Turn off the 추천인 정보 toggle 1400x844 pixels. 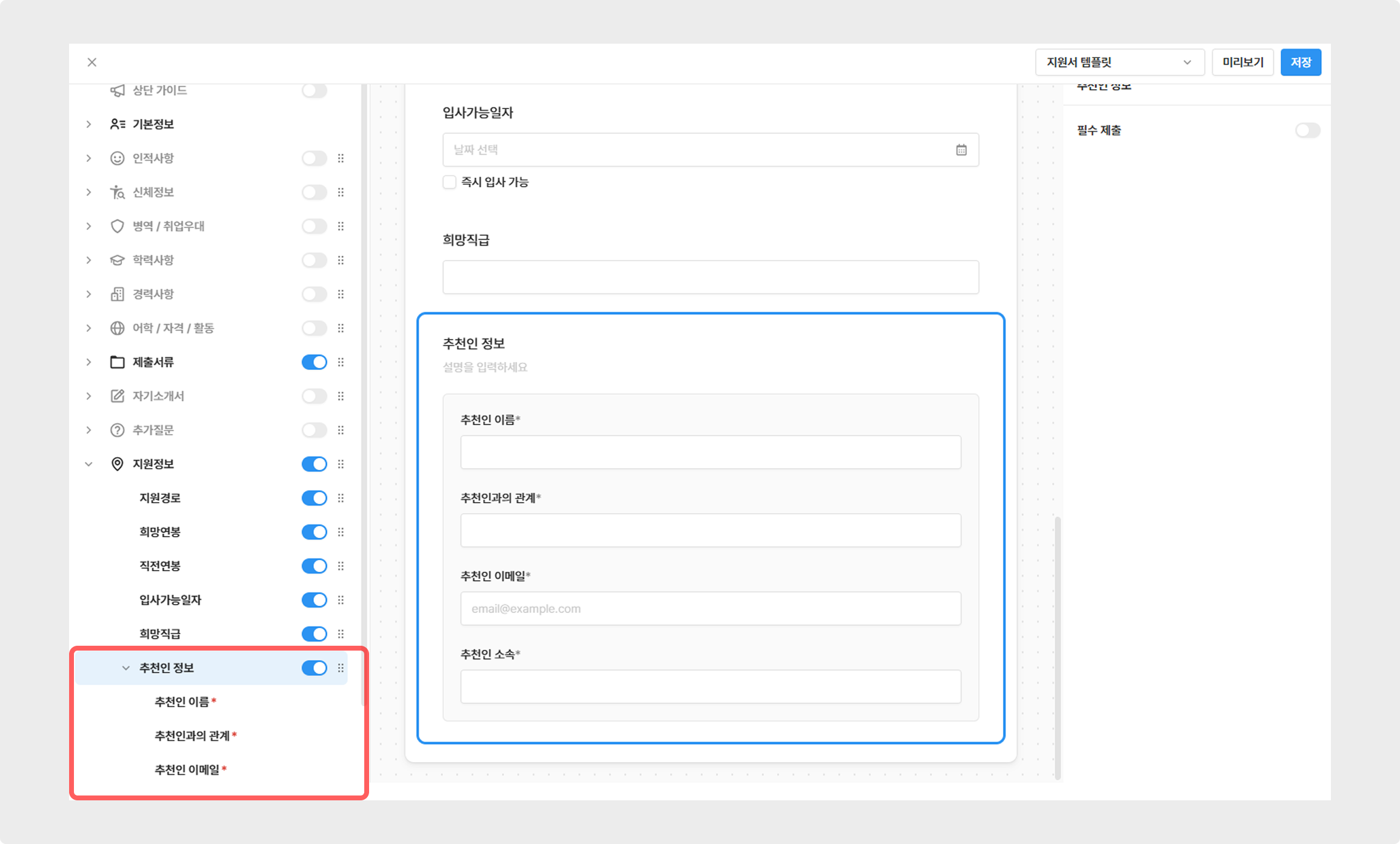point(314,668)
